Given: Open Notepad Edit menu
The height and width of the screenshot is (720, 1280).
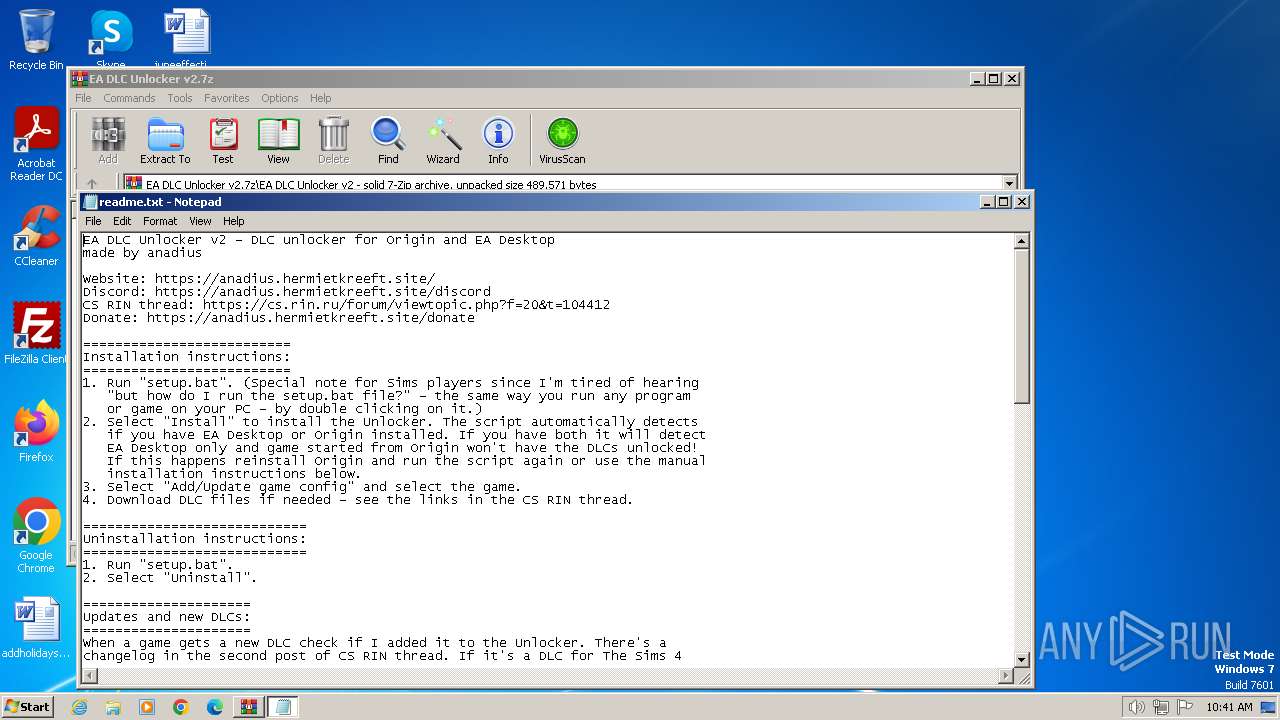Looking at the screenshot, I should 122,221.
